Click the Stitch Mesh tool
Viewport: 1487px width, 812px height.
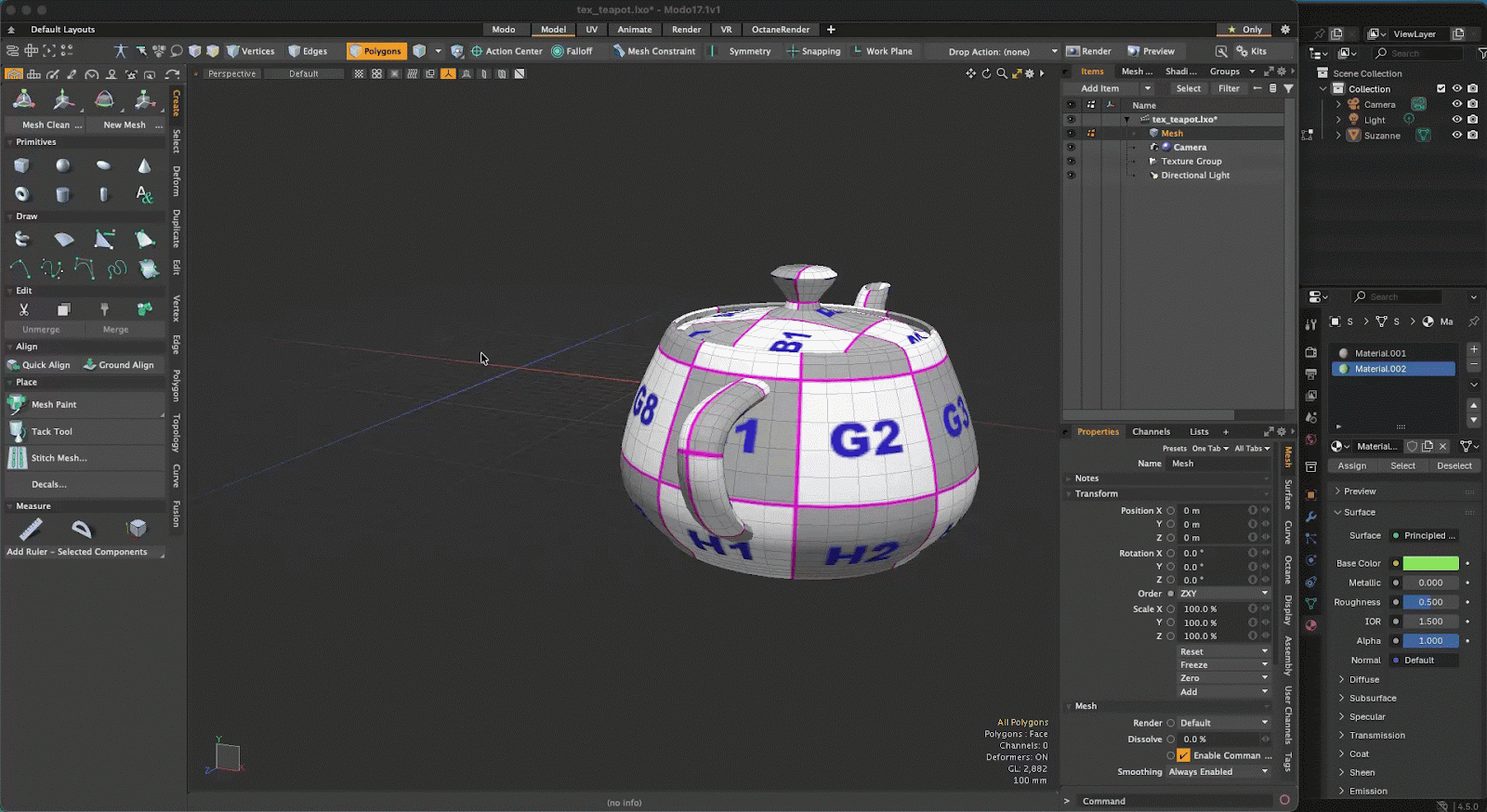tap(59, 458)
